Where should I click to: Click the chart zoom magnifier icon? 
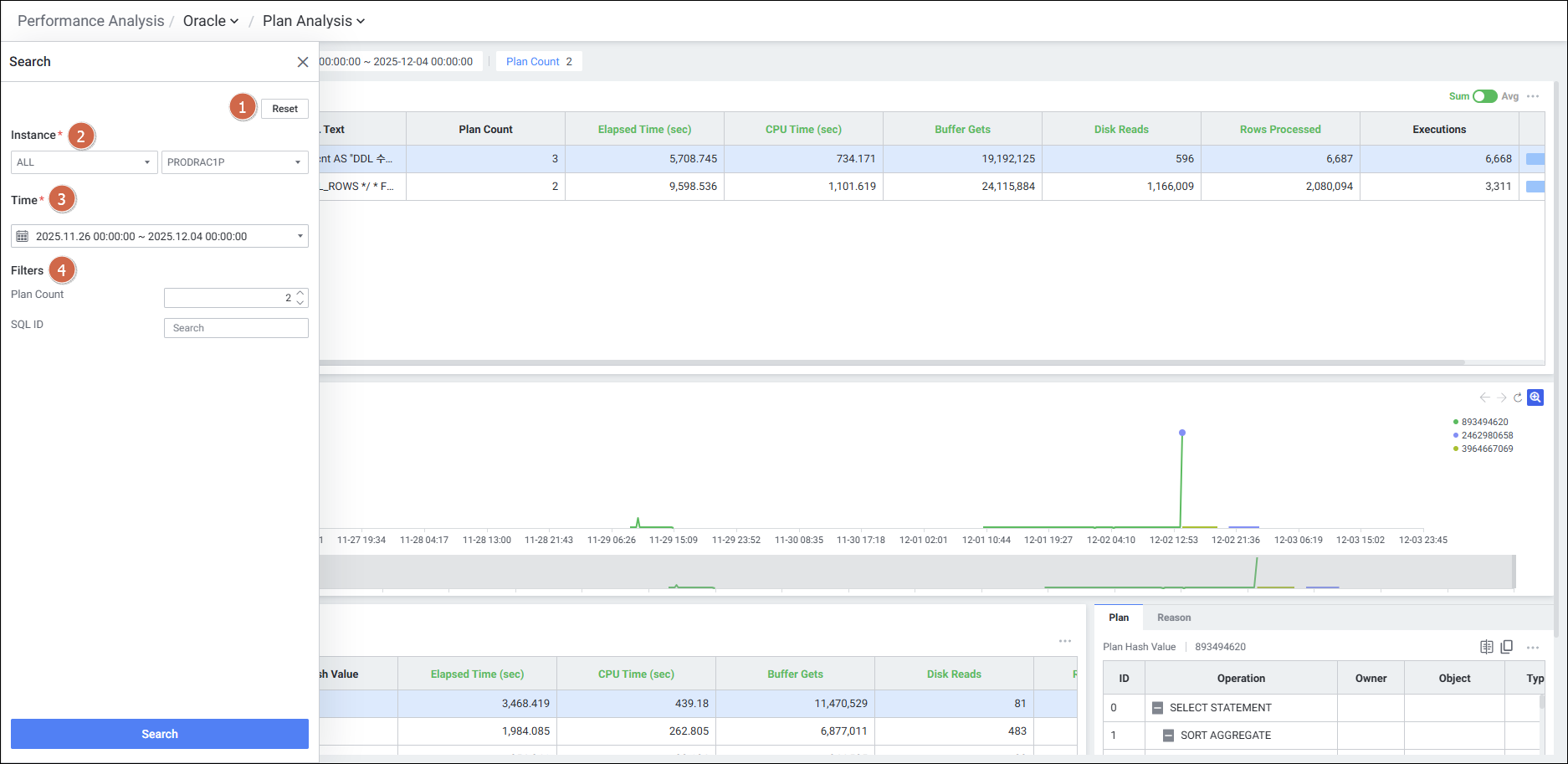(1535, 397)
